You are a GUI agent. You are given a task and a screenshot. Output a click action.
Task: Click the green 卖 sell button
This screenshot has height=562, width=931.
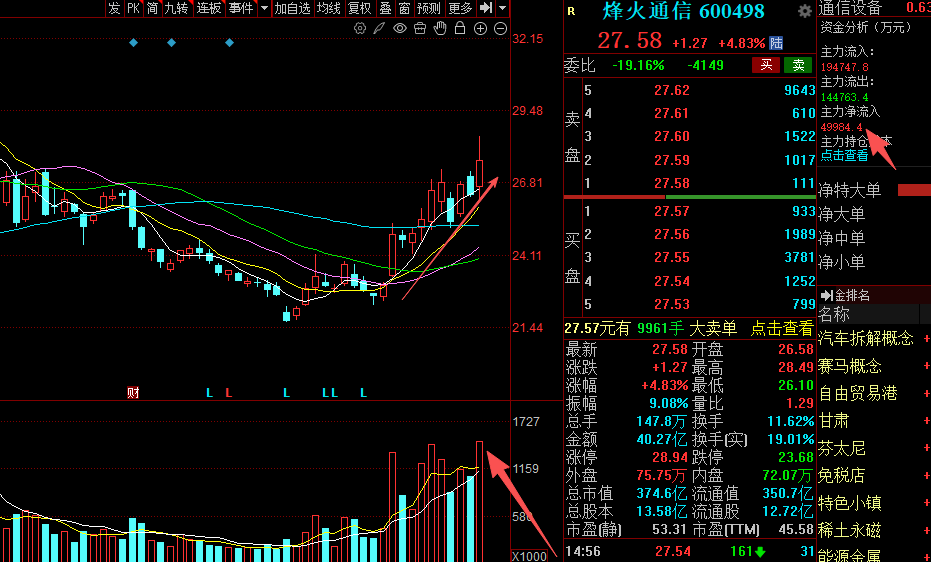coord(798,65)
